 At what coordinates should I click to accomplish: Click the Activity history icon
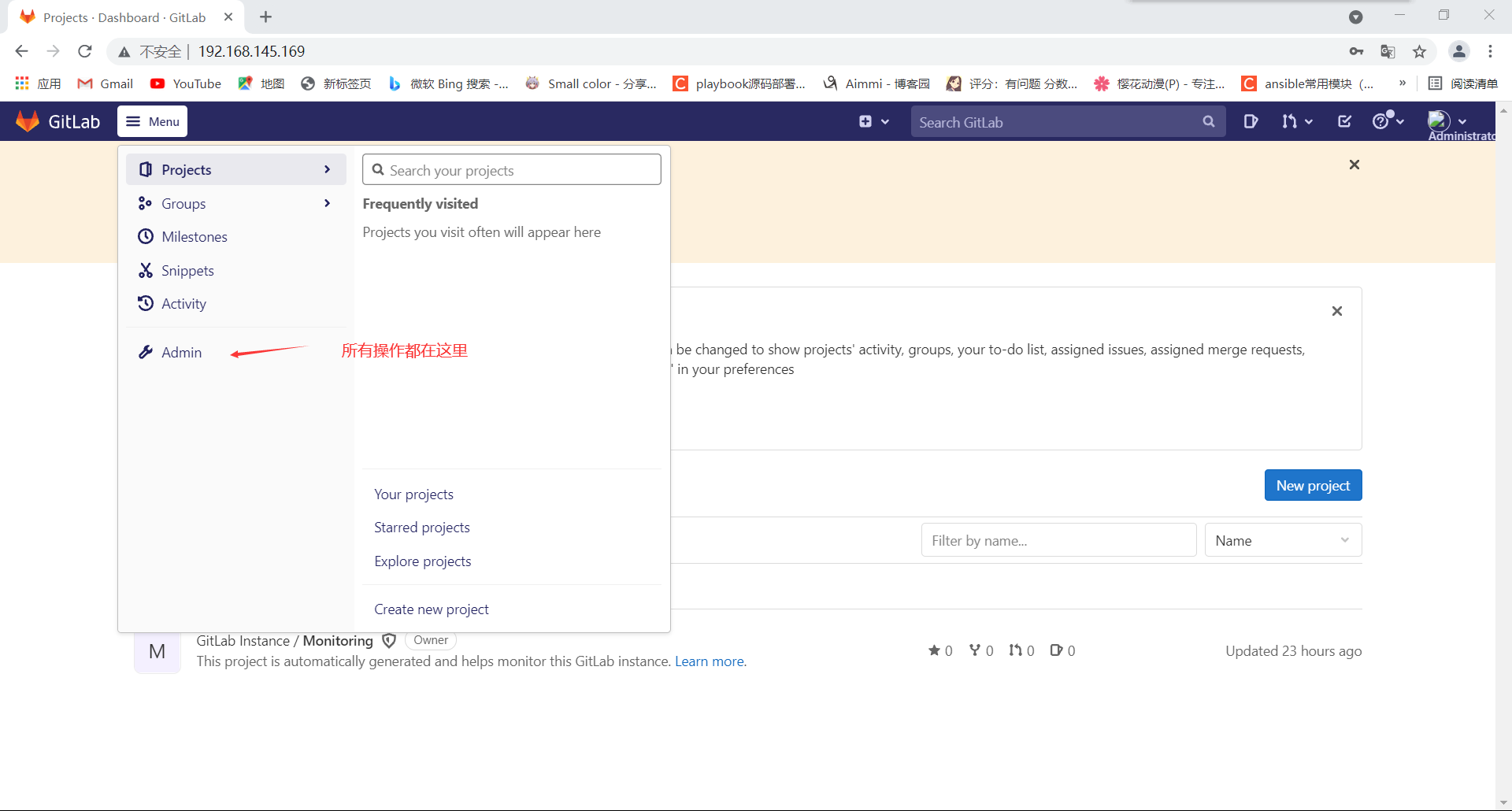click(146, 303)
